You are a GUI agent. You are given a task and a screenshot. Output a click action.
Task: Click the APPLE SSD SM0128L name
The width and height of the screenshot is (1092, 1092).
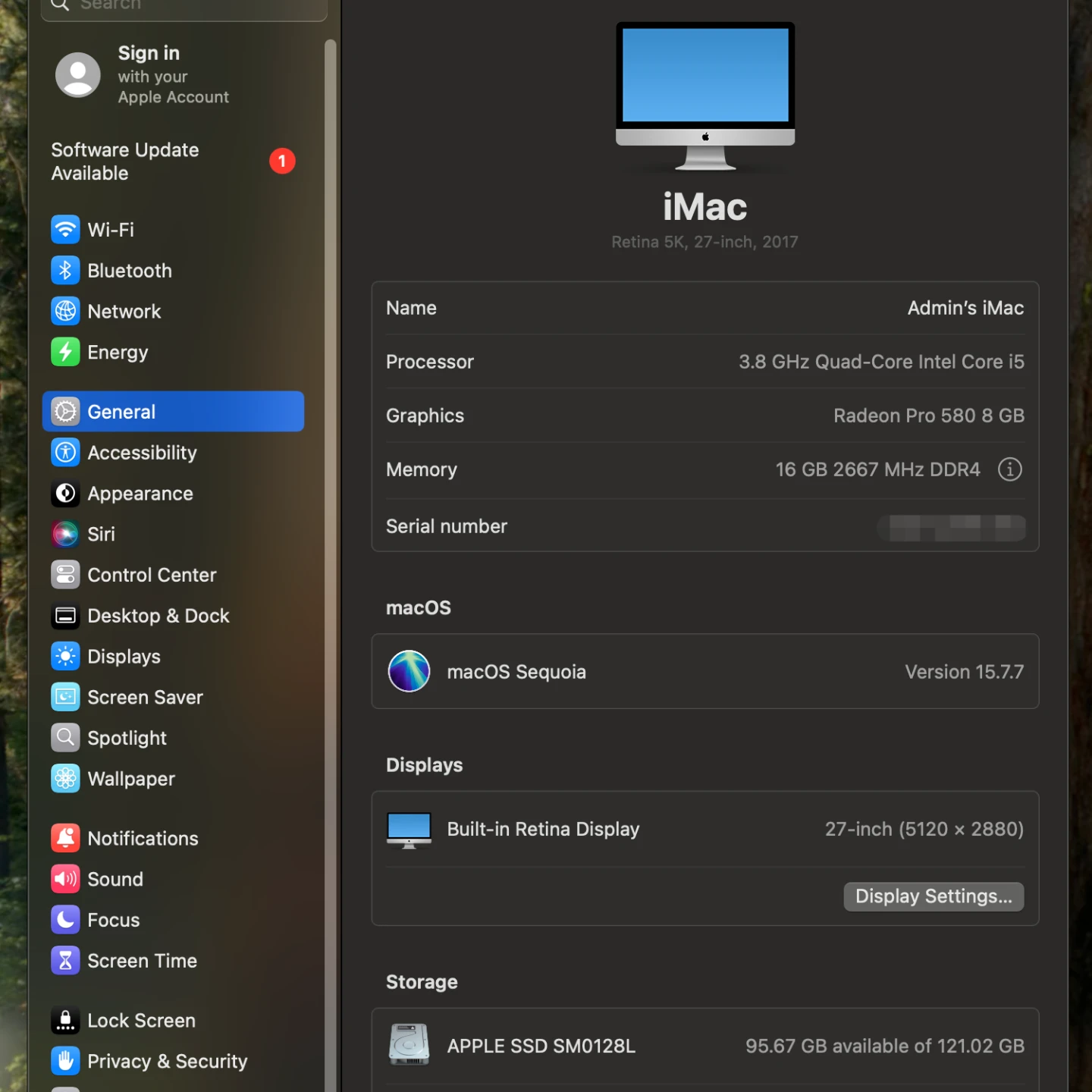point(541,1046)
